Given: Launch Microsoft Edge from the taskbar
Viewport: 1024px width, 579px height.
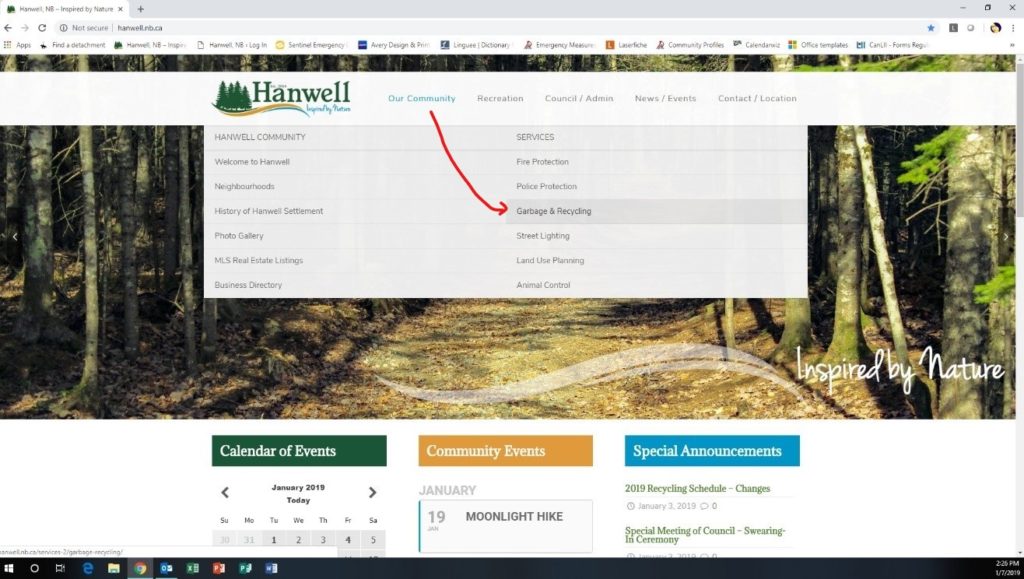Looking at the screenshot, I should point(88,569).
